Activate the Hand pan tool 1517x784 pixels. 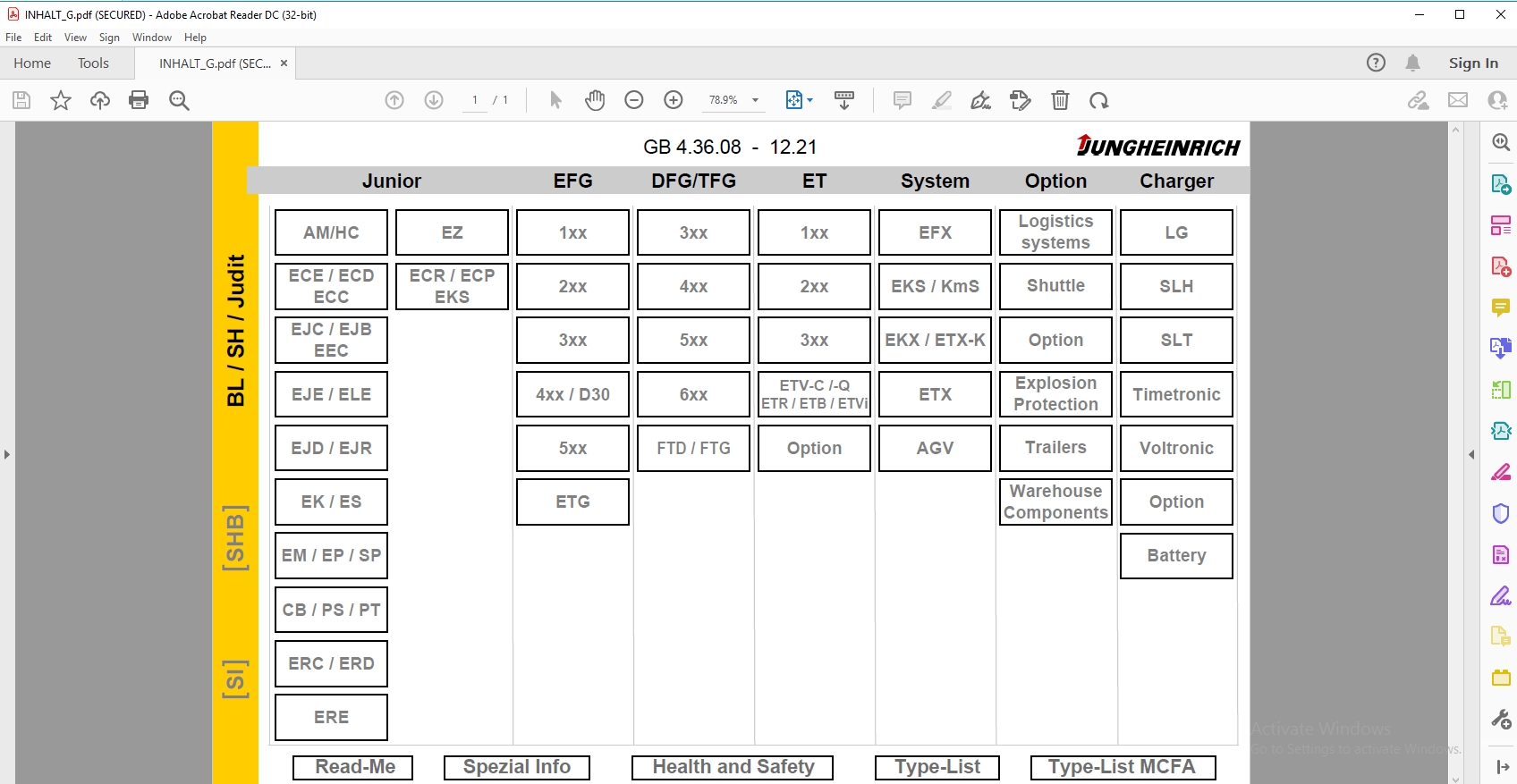[595, 100]
